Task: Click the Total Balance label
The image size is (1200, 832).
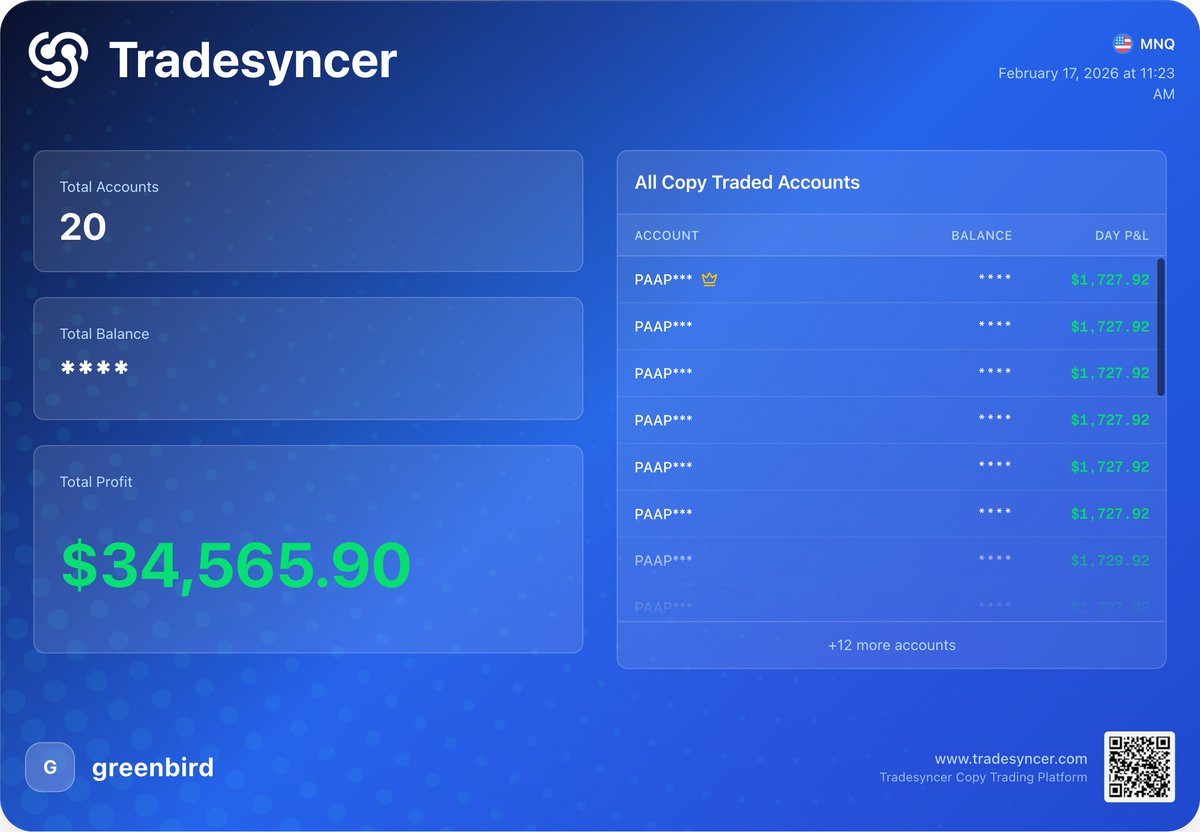Action: [x=104, y=334]
